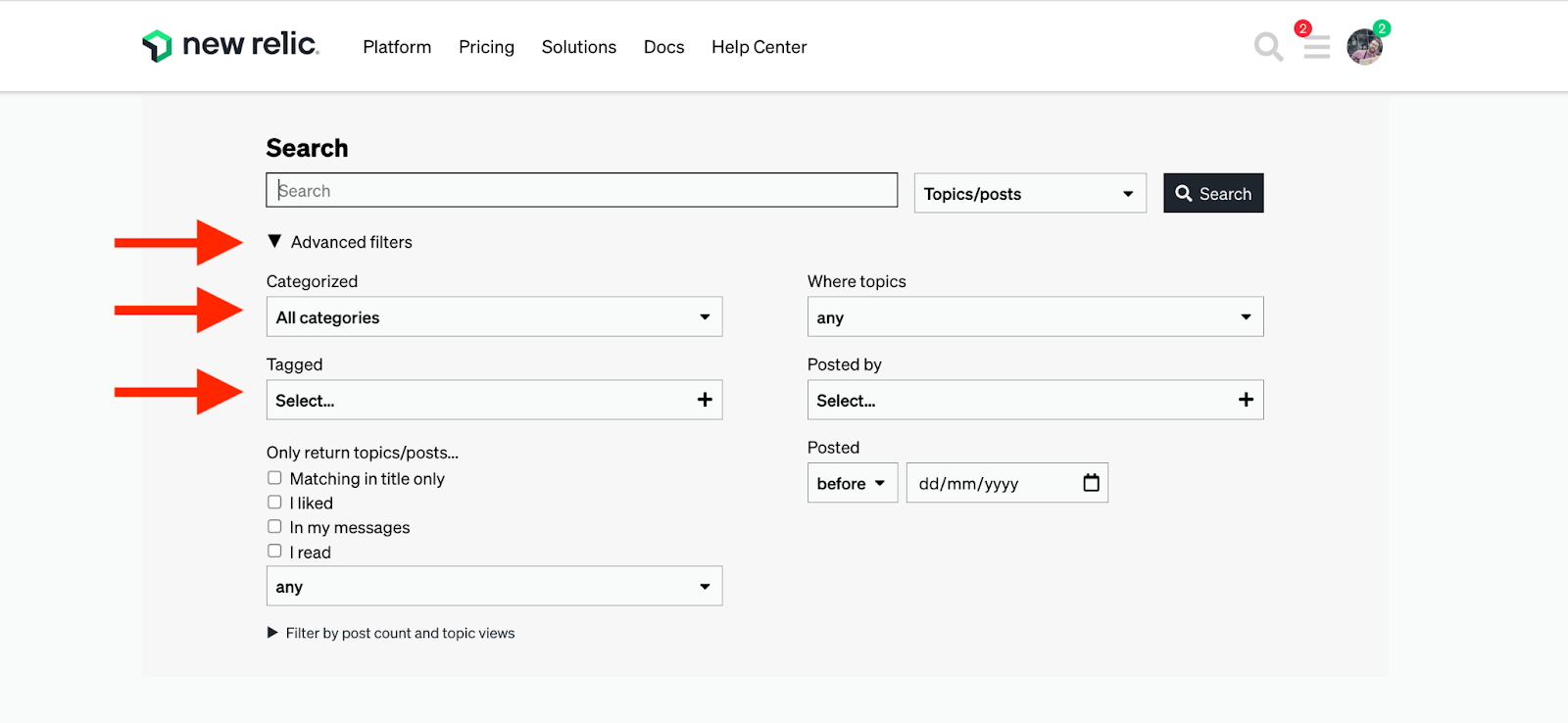Image resolution: width=1568 pixels, height=723 pixels.
Task: Open the calendar date picker icon
Action: pyautogui.click(x=1091, y=483)
